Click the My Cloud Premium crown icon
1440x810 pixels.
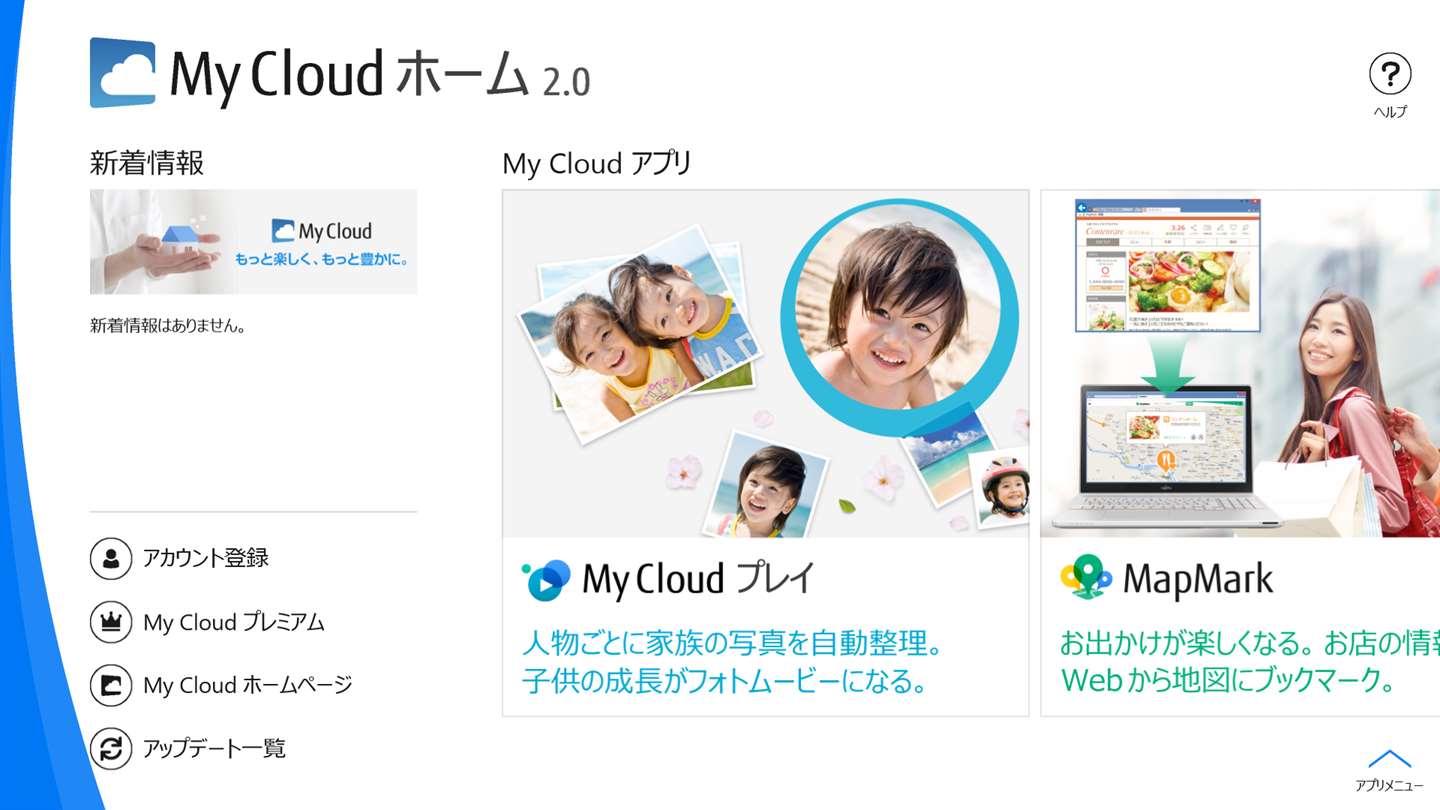point(111,622)
